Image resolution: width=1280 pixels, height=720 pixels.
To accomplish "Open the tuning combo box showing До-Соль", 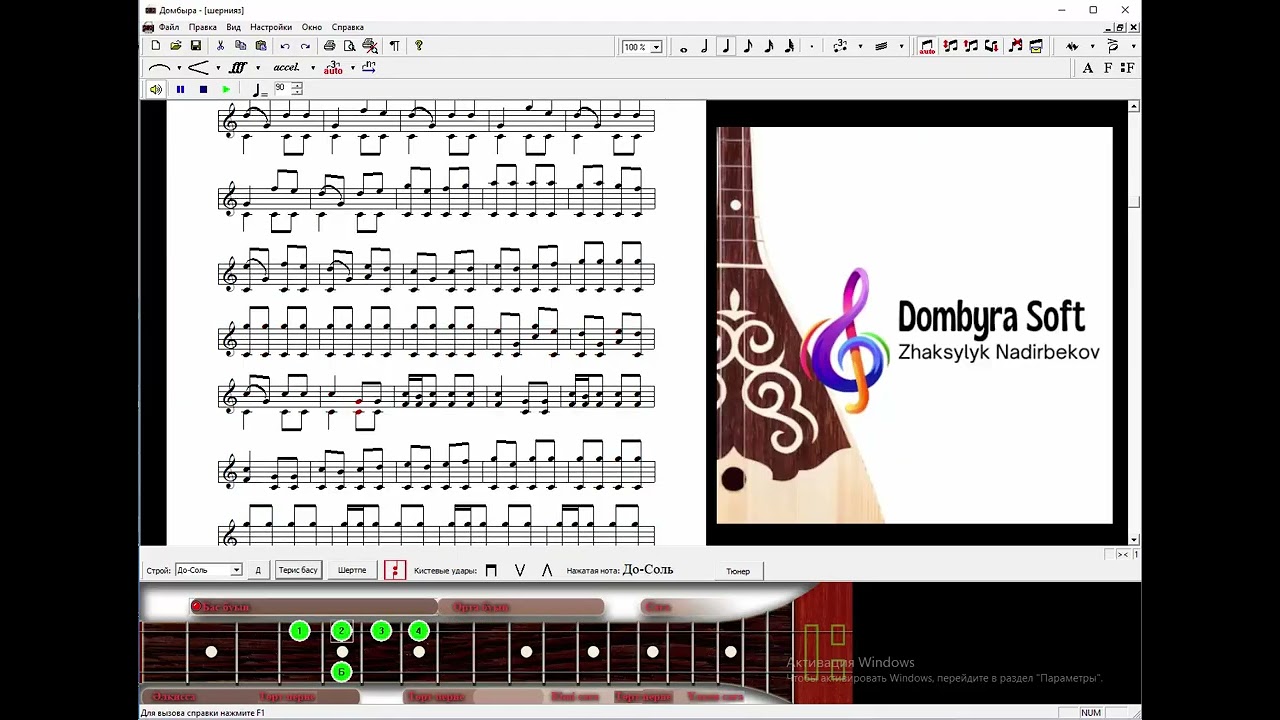I will point(208,570).
